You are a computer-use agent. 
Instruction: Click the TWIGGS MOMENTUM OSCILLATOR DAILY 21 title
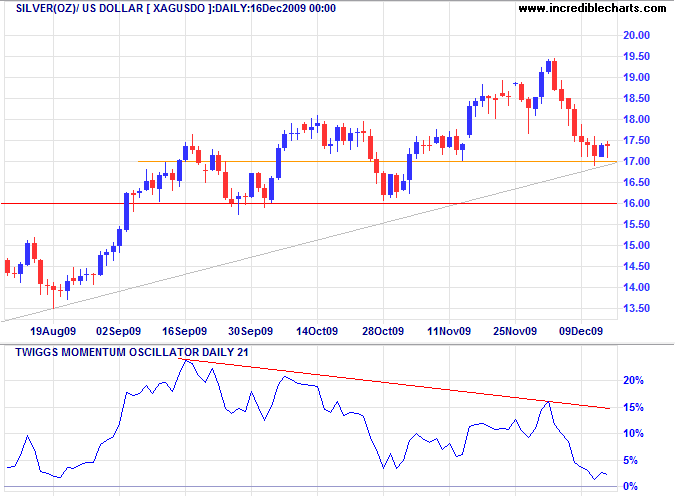coord(132,352)
